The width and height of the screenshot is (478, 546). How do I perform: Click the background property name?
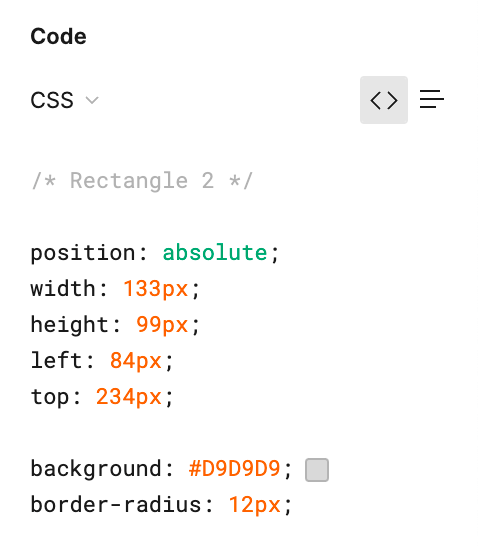coord(96,469)
